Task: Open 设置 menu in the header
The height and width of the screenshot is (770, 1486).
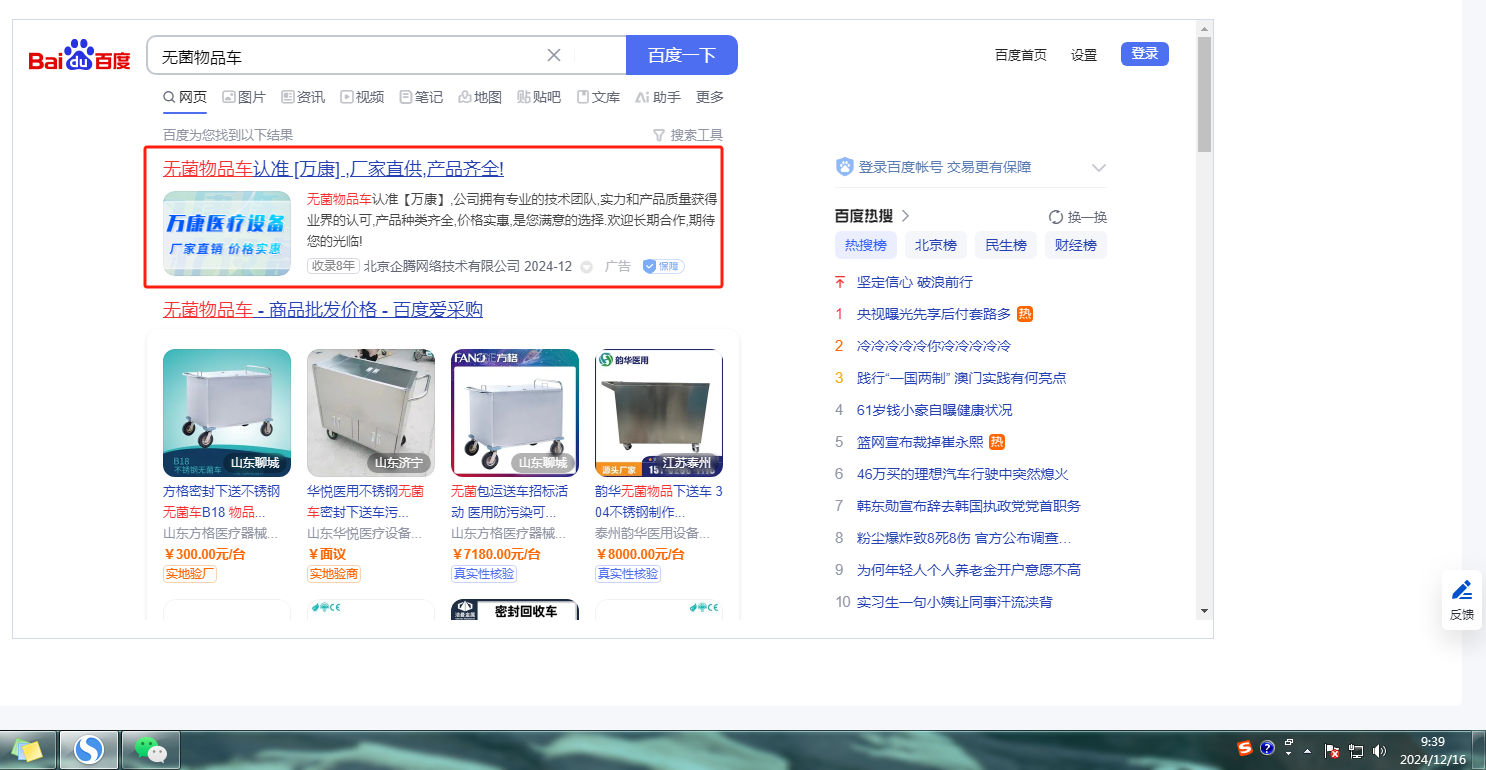Action: (1084, 55)
